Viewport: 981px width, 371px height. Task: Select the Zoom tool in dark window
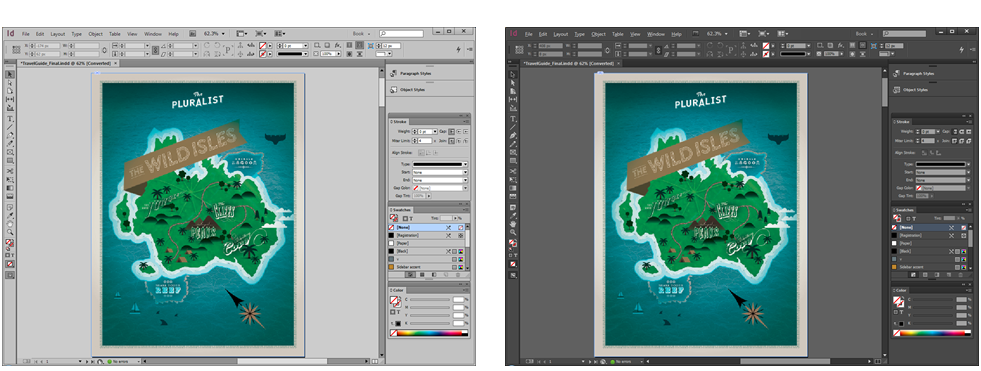(x=513, y=232)
